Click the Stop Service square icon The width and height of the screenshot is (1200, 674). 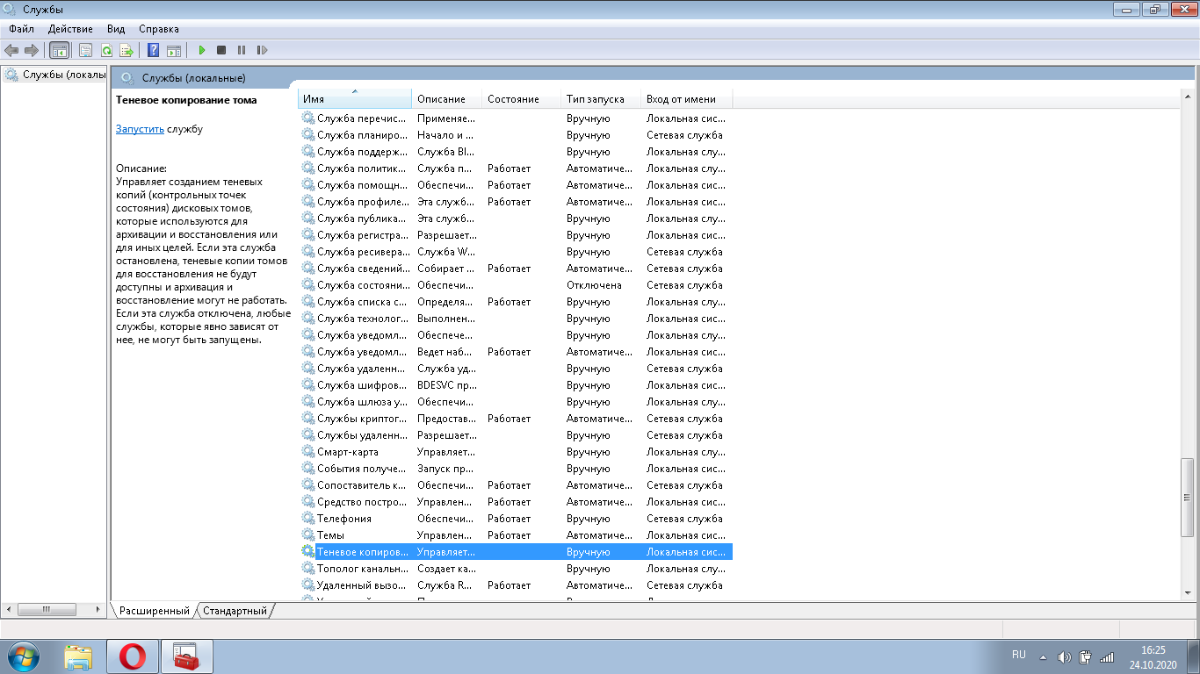click(222, 50)
